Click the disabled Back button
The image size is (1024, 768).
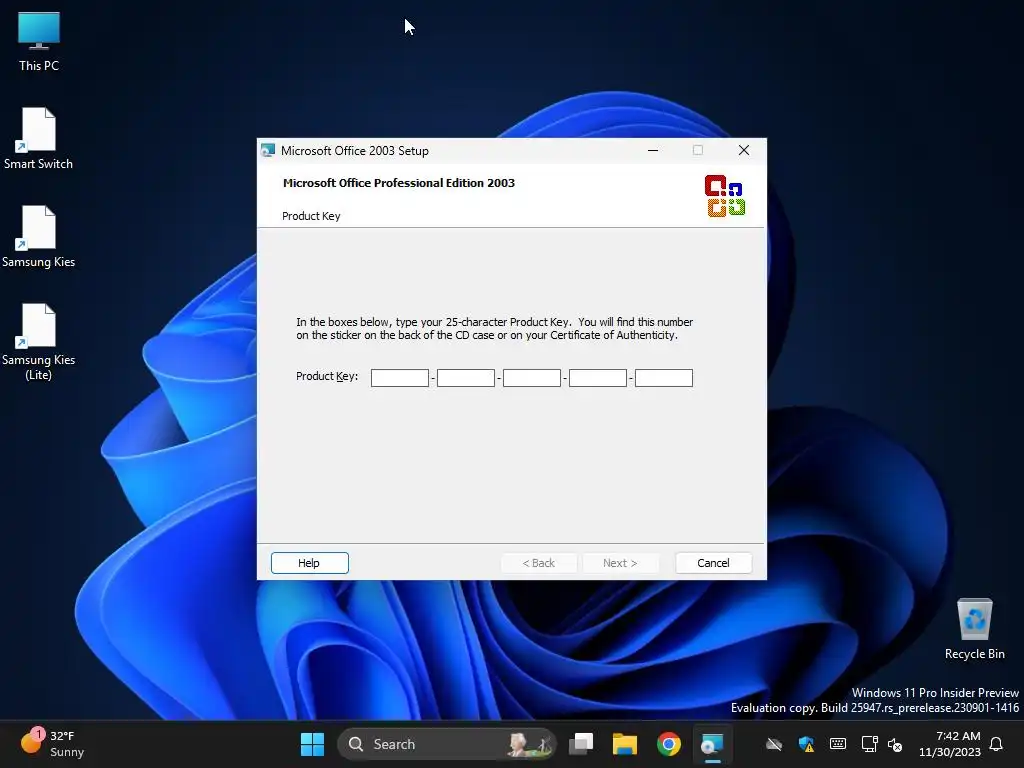click(x=539, y=563)
